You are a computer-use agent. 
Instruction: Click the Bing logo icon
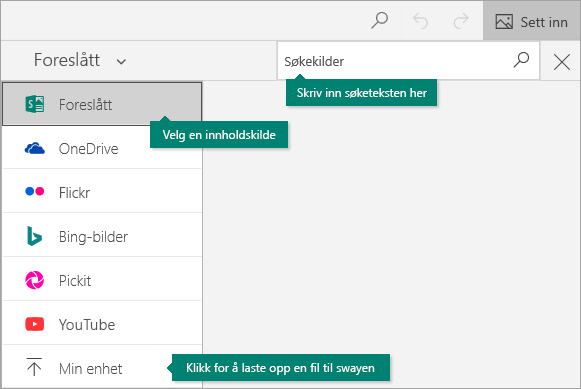pyautogui.click(x=34, y=236)
